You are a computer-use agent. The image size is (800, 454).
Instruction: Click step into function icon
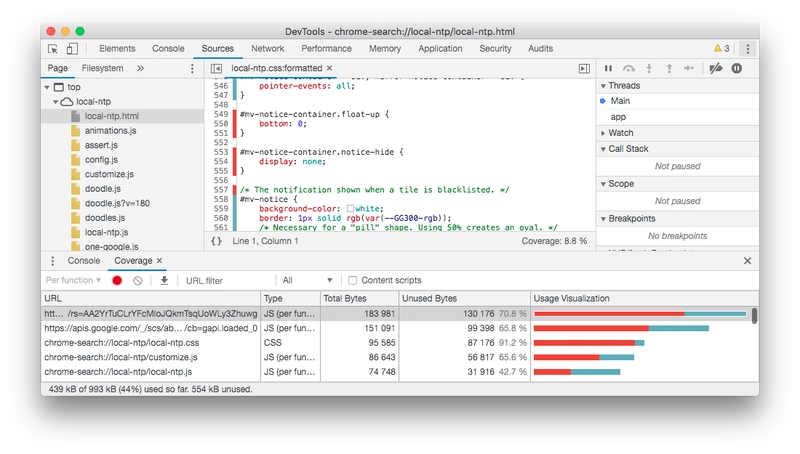[x=649, y=68]
